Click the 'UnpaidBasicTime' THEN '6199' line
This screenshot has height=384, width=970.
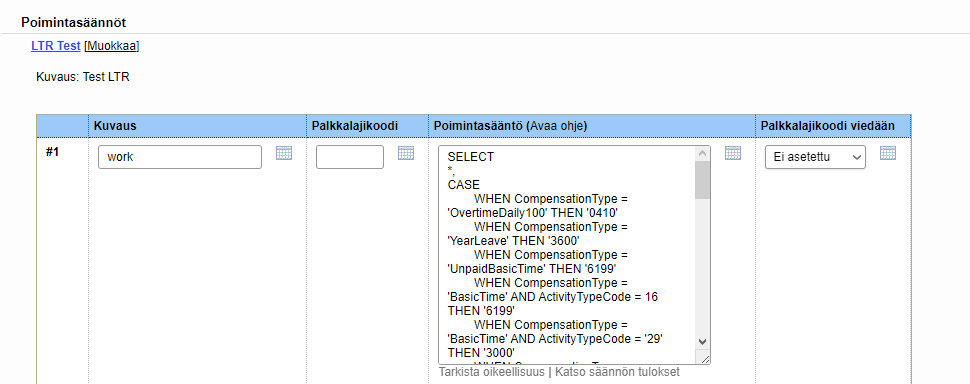click(532, 268)
